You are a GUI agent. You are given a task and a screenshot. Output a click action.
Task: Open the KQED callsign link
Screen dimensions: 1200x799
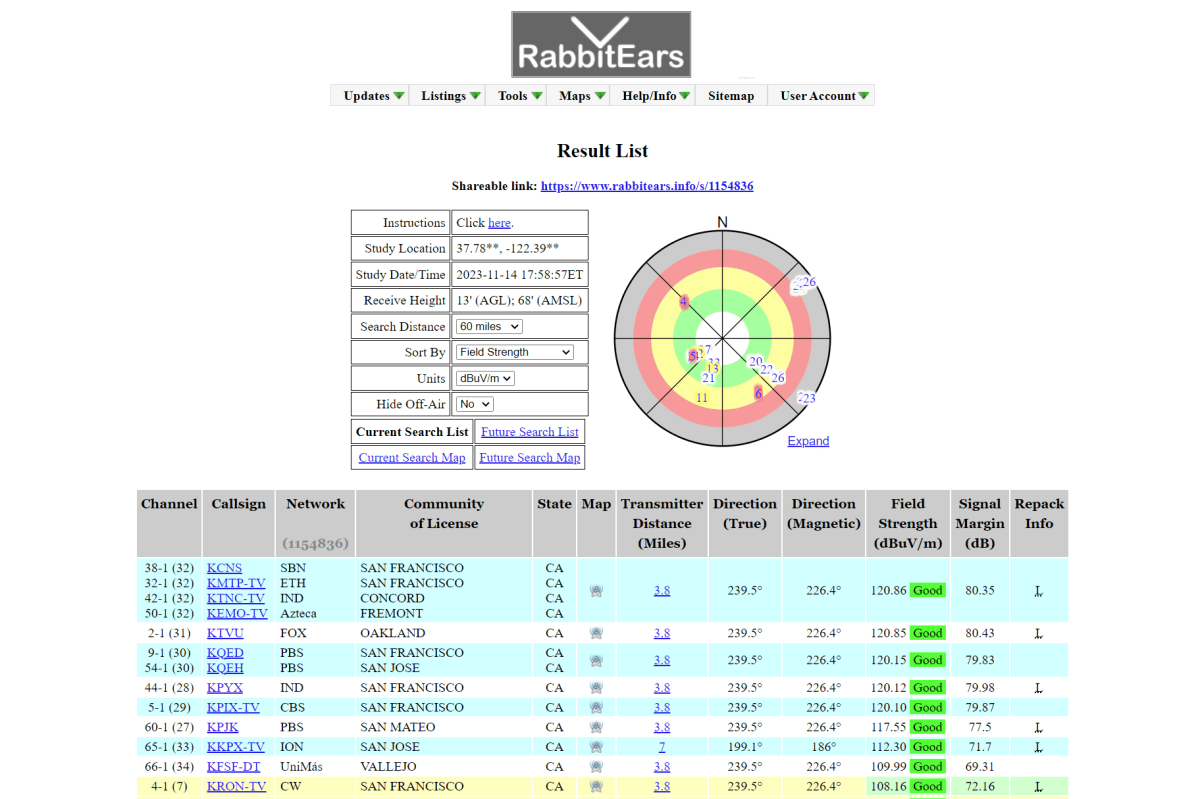(225, 653)
